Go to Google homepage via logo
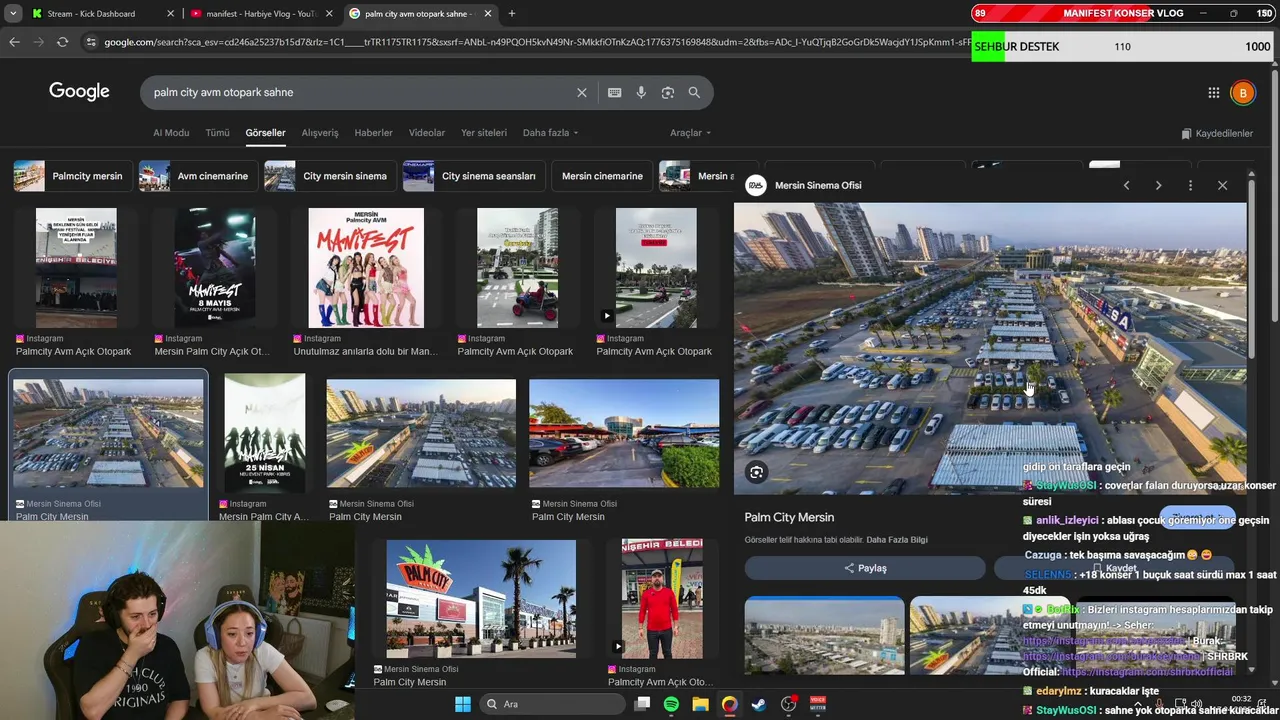 click(x=79, y=91)
